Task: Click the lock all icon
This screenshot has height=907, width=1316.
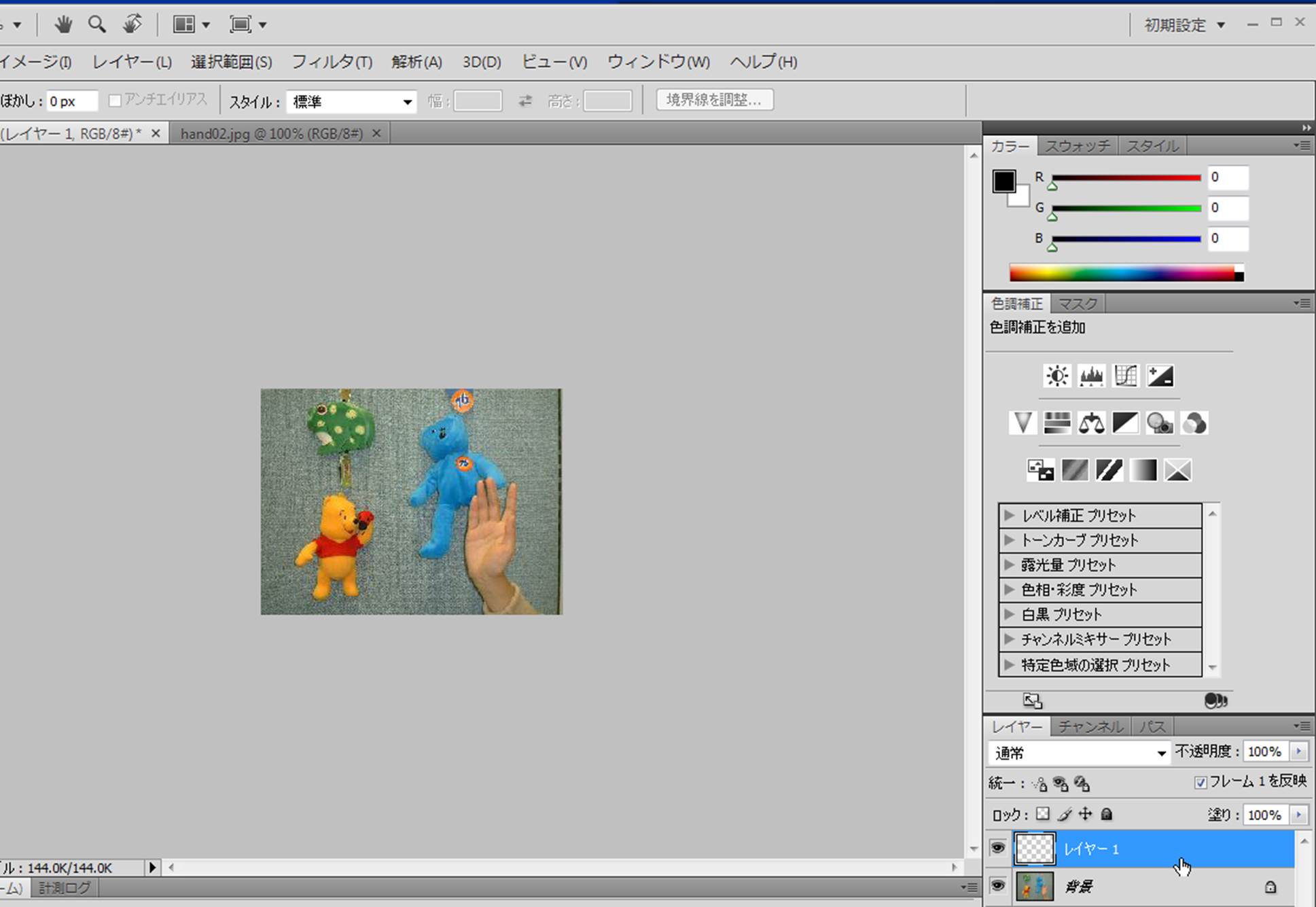Action: (x=1107, y=814)
